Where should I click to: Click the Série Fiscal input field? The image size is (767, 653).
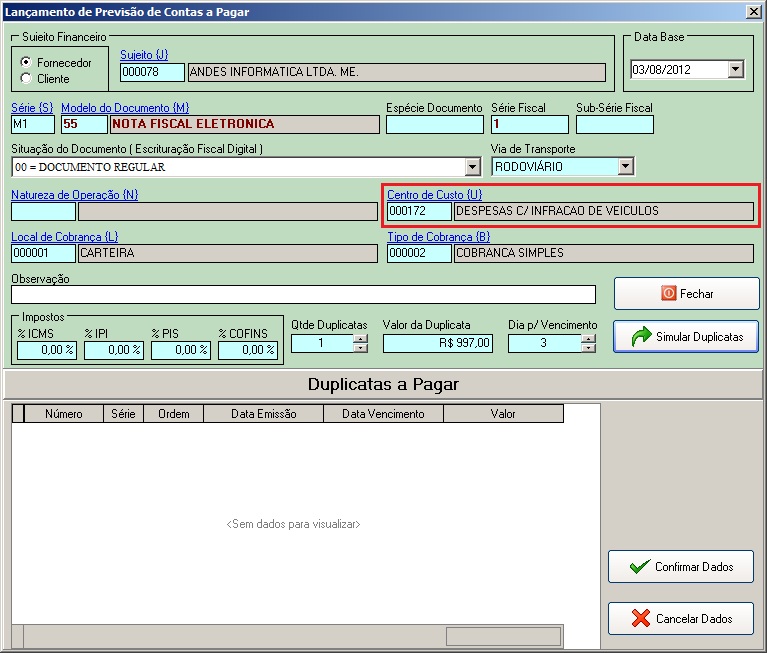pos(530,124)
